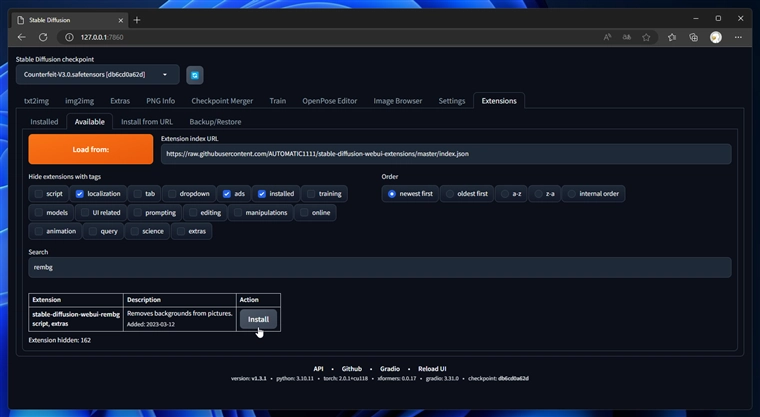Open the Backup/Restore sub-tab
Image resolution: width=760 pixels, height=417 pixels.
click(215, 122)
